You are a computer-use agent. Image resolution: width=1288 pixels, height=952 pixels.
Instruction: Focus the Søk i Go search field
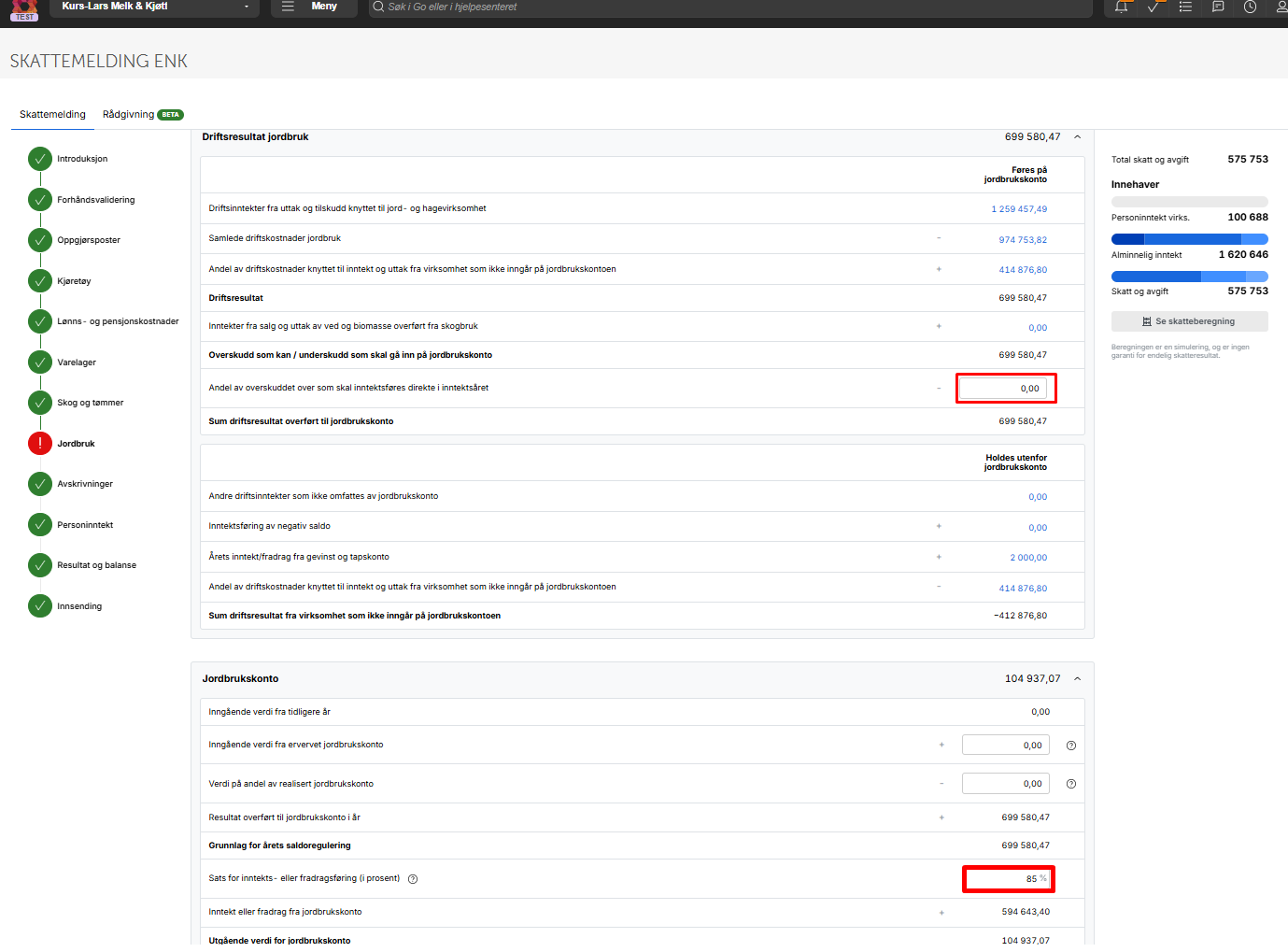pyautogui.click(x=730, y=7)
